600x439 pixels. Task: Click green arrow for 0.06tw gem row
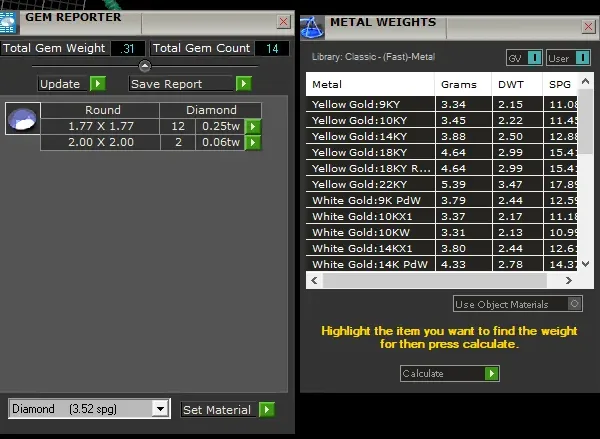[253, 142]
